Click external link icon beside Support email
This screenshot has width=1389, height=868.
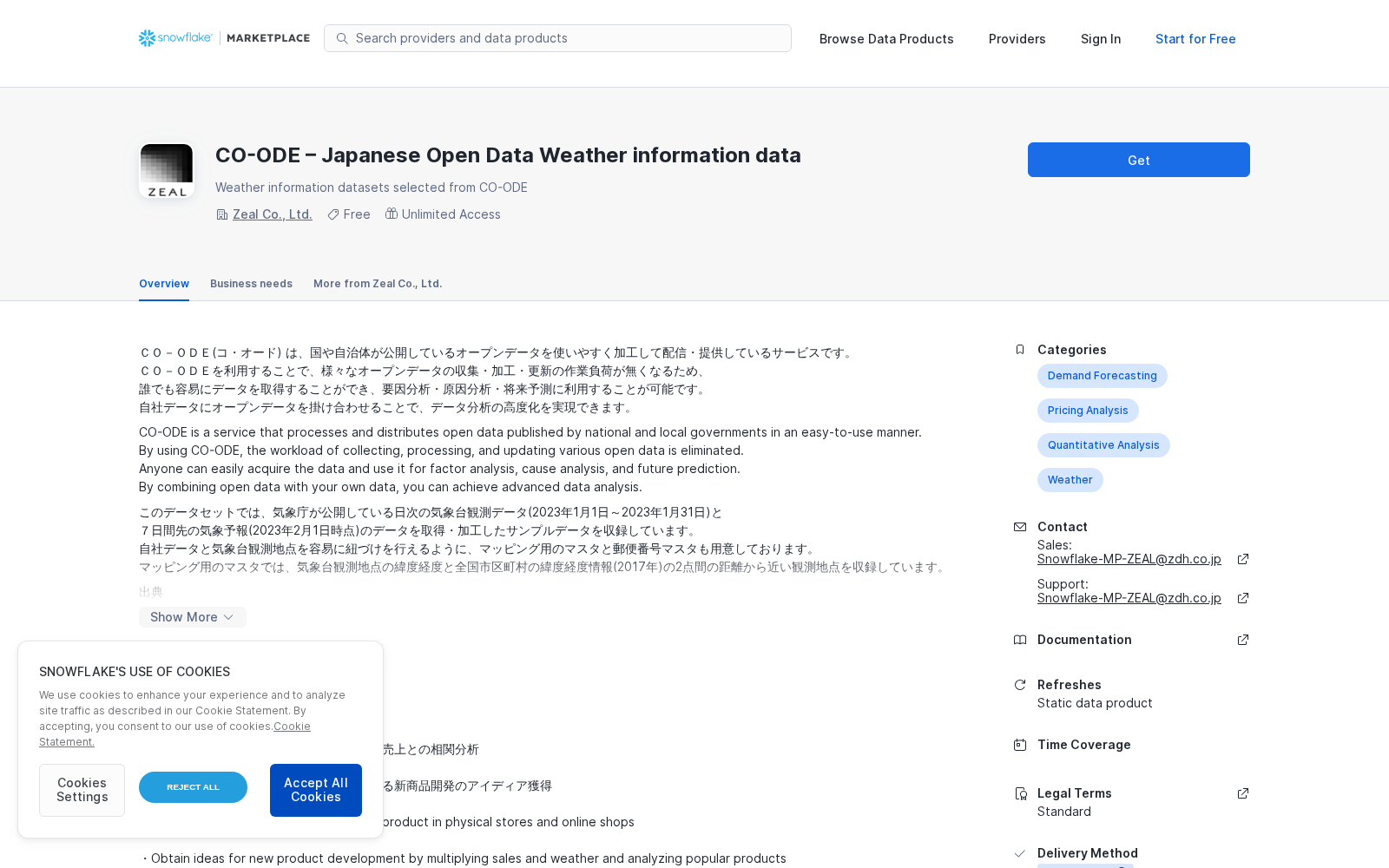tap(1243, 598)
